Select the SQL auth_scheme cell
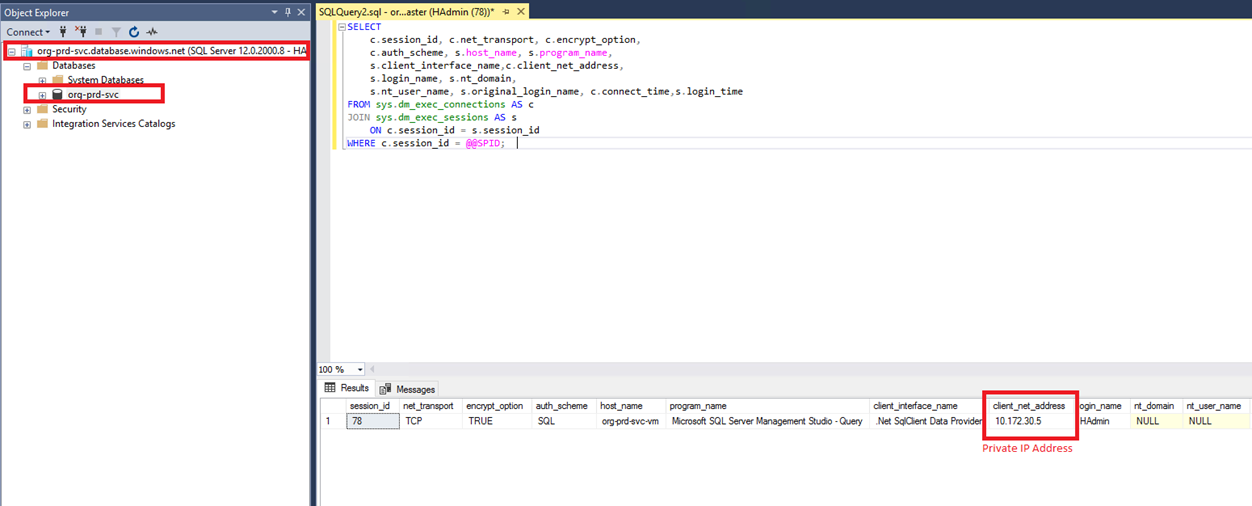Image resolution: width=1252 pixels, height=506 pixels. [563, 421]
